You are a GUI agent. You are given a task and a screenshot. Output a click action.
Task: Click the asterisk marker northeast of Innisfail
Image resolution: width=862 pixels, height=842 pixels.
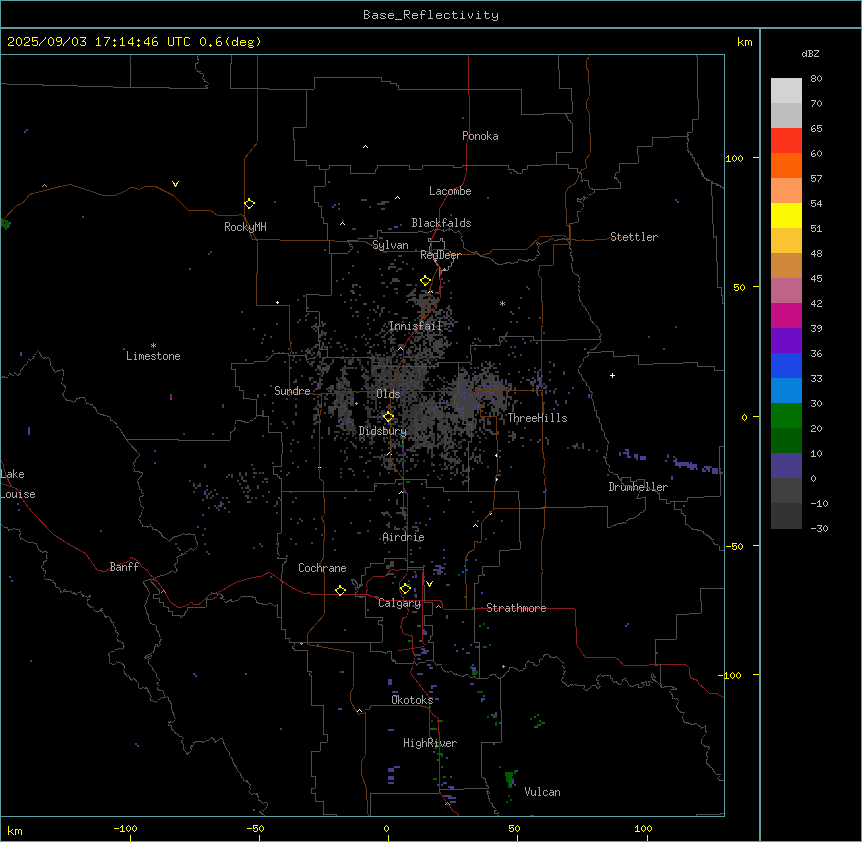click(502, 303)
